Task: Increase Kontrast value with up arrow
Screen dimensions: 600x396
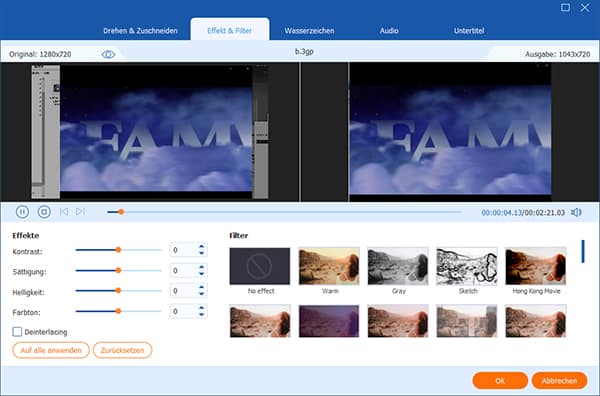Action: [202, 246]
